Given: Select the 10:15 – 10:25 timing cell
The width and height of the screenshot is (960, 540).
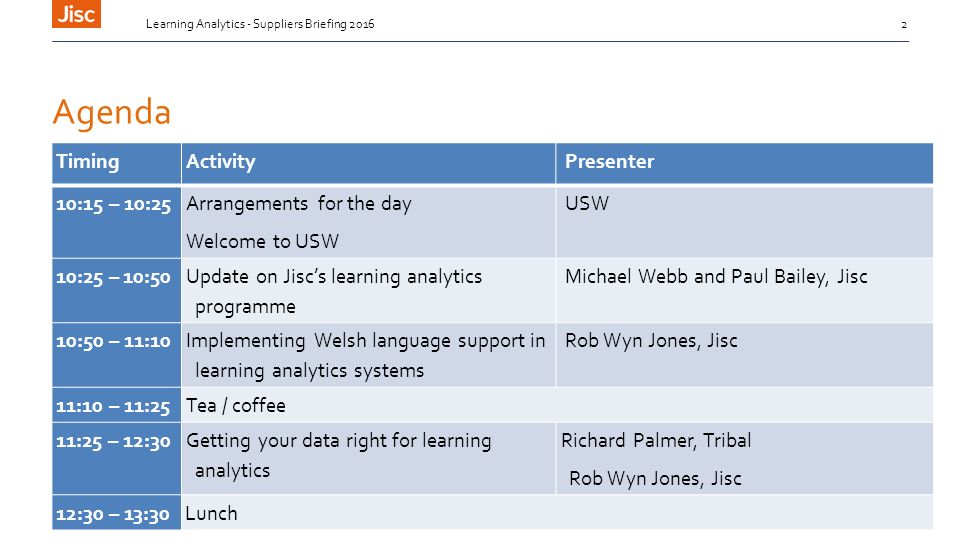Looking at the screenshot, I should pos(116,222).
